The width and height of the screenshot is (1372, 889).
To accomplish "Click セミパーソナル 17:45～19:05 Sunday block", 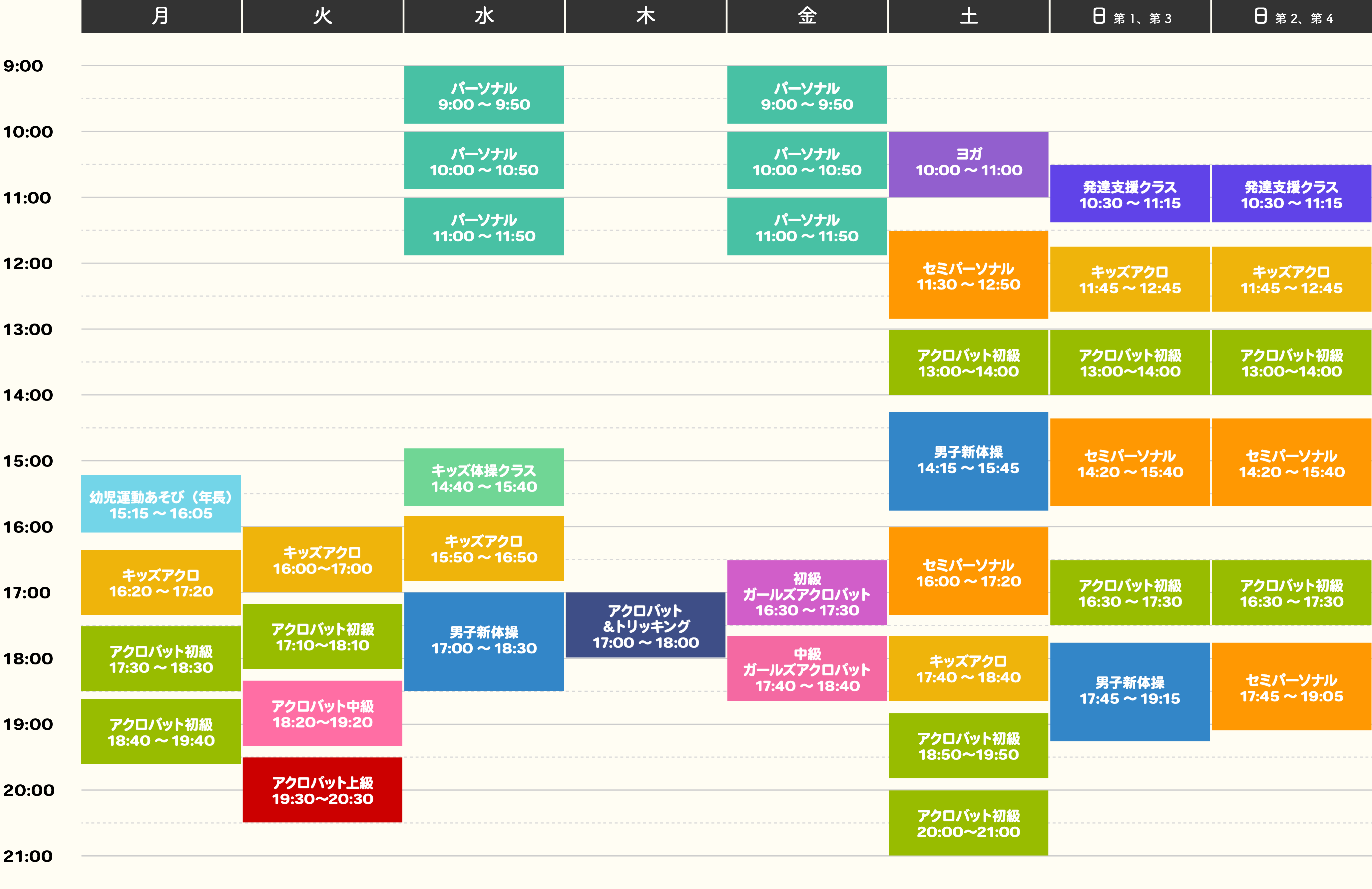I will pyautogui.click(x=1291, y=687).
